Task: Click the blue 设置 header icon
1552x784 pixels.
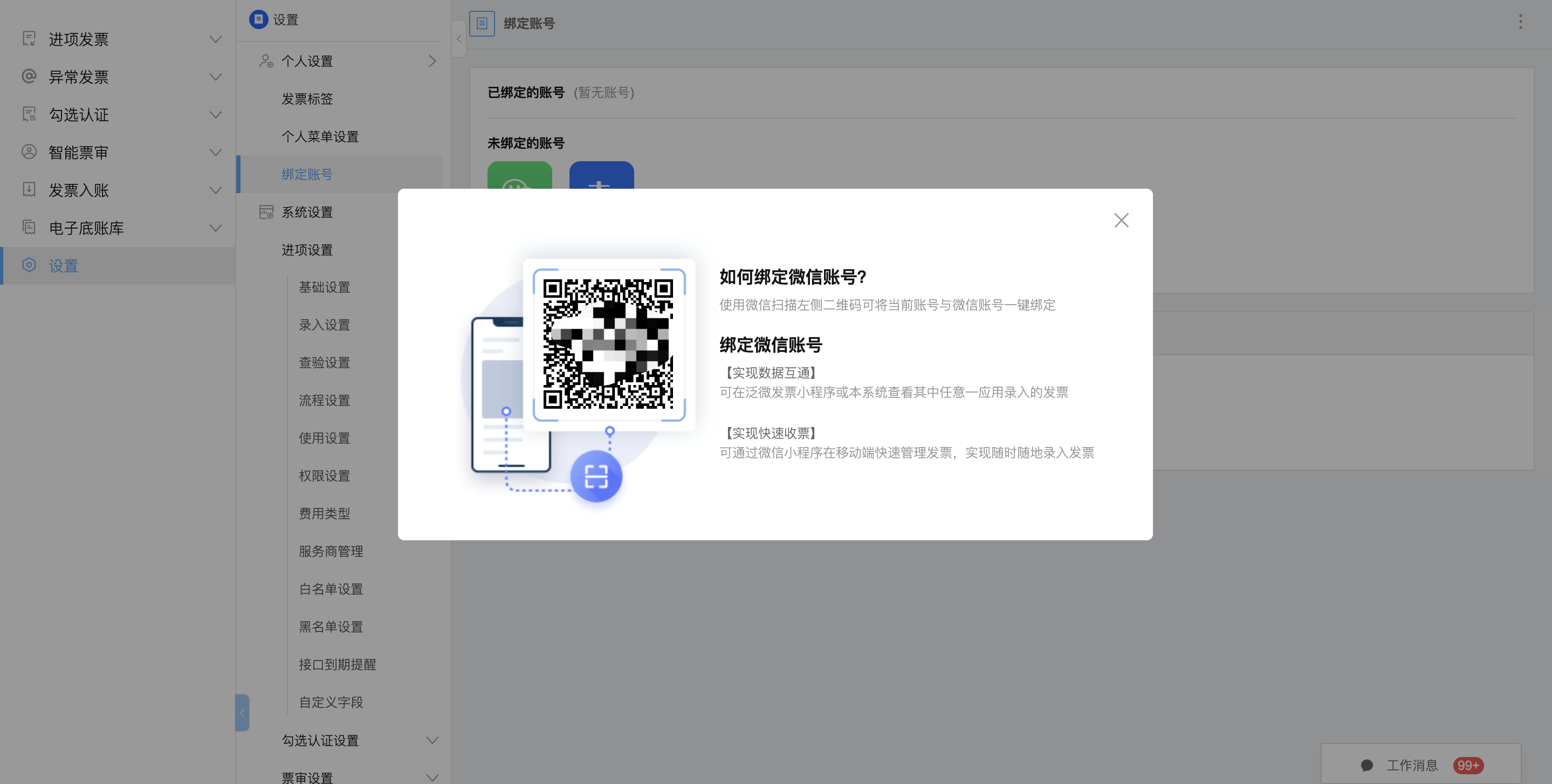Action: tap(258, 19)
